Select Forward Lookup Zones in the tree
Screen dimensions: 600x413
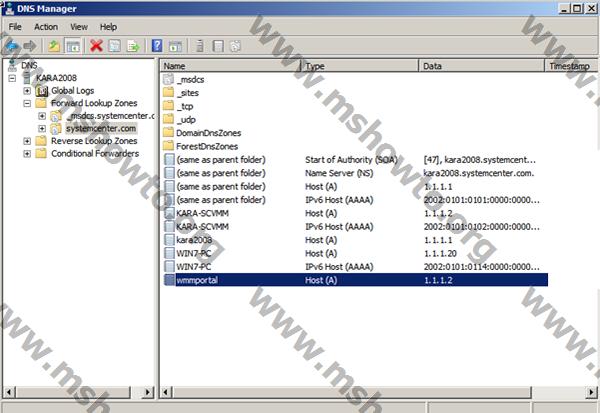(x=94, y=103)
